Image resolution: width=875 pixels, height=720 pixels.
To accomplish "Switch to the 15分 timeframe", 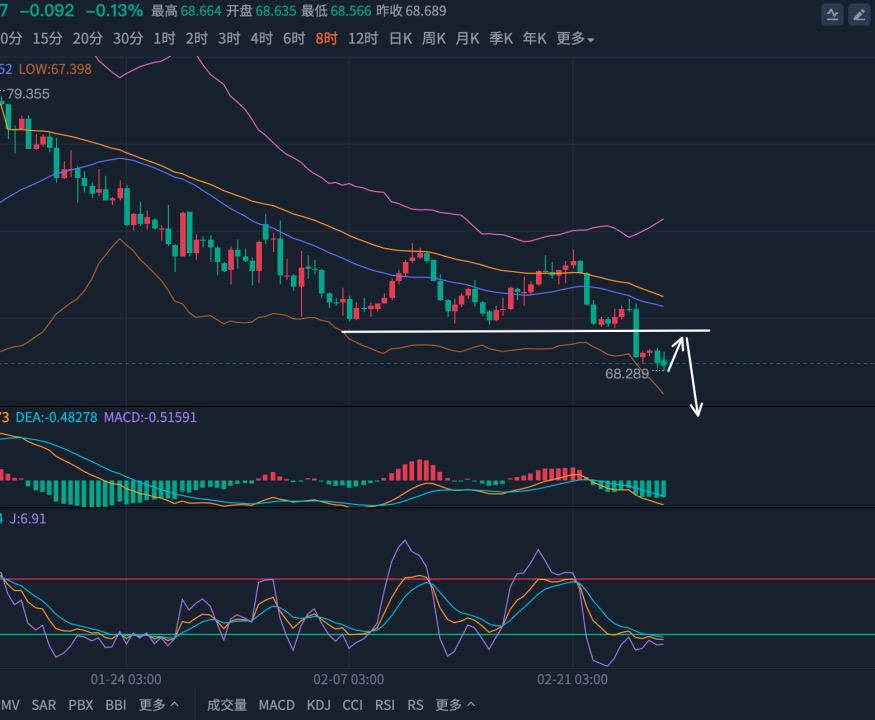I will (47, 39).
